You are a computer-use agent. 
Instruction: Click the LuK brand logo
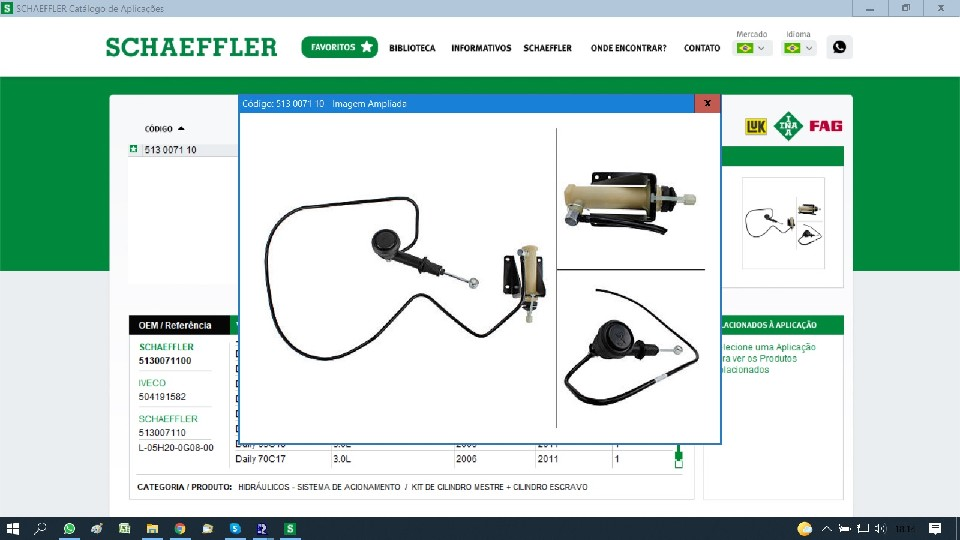point(755,126)
